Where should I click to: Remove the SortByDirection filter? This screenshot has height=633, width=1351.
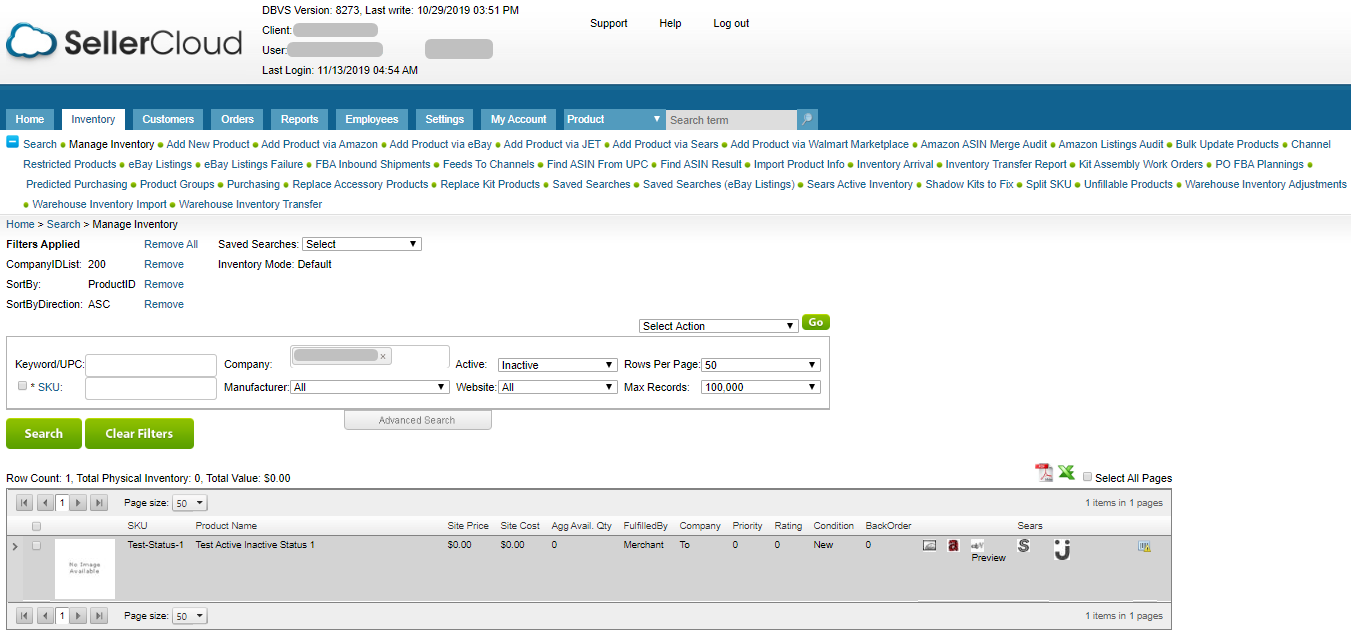[164, 304]
